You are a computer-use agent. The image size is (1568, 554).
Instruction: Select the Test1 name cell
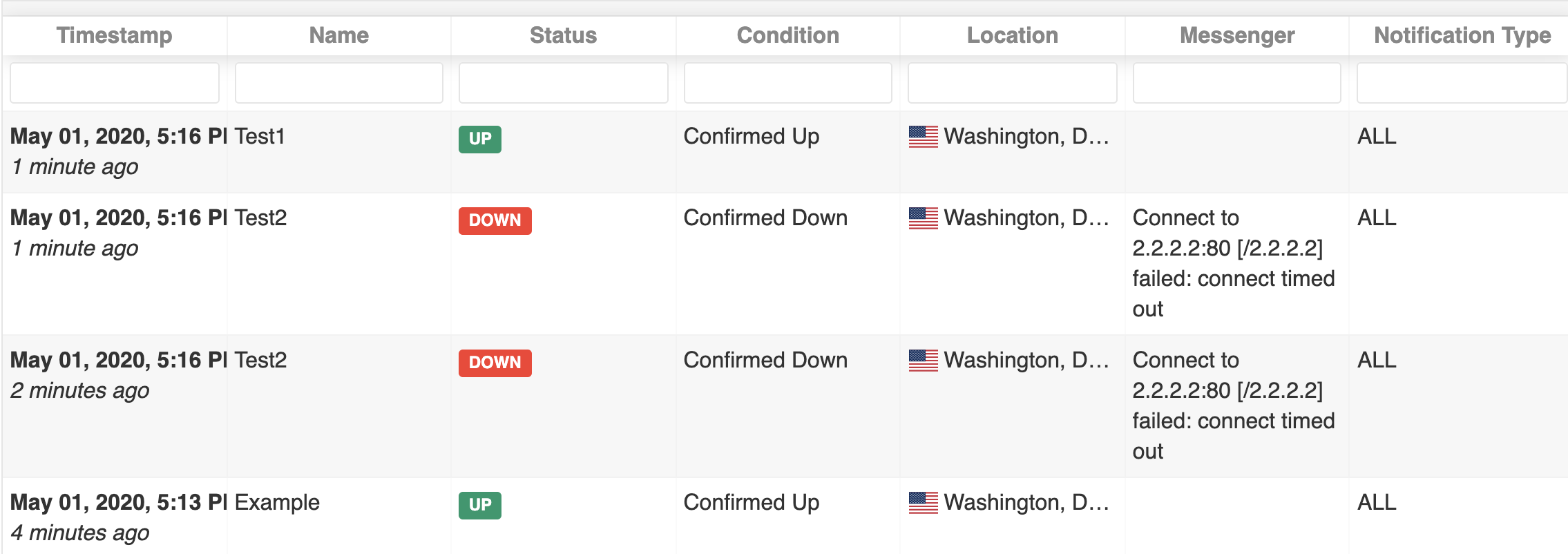point(260,137)
